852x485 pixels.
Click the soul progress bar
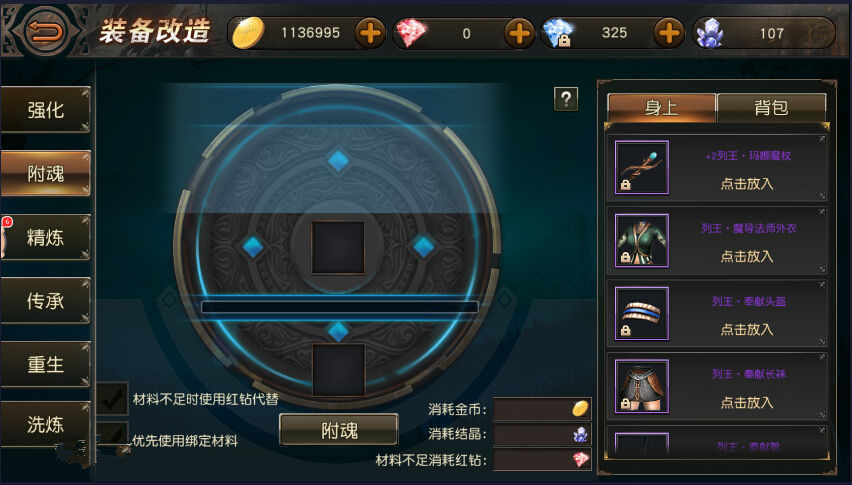[x=340, y=307]
